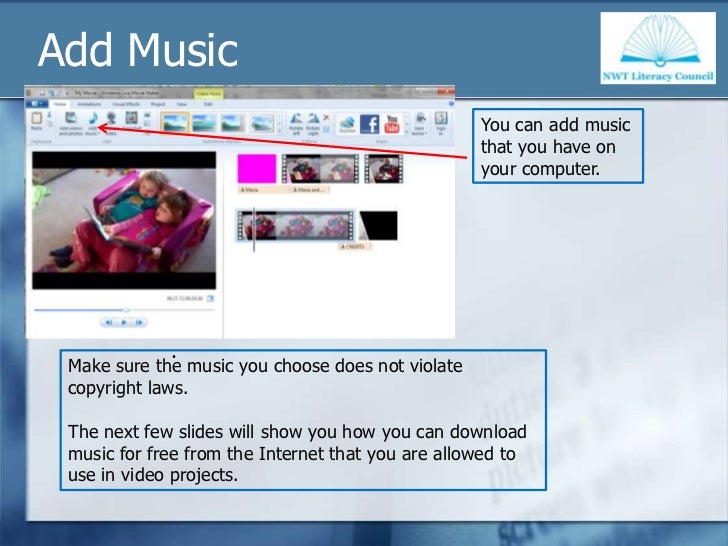Share the movie to SkyDrive

coord(347,124)
